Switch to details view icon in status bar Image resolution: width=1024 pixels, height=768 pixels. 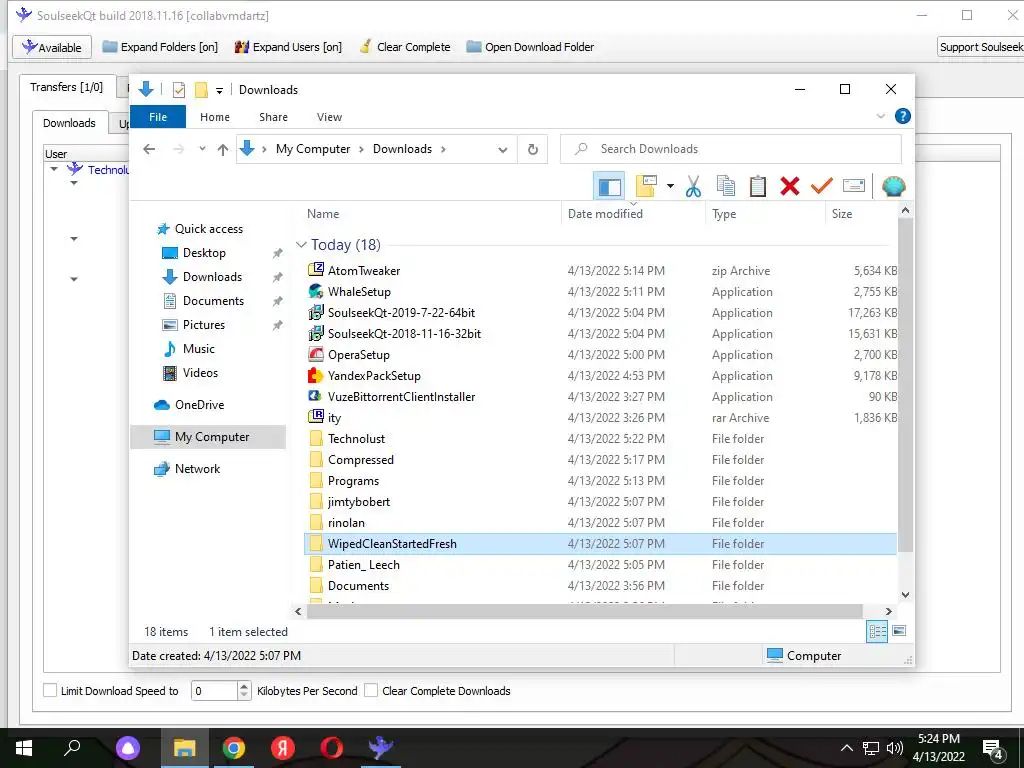(x=877, y=632)
